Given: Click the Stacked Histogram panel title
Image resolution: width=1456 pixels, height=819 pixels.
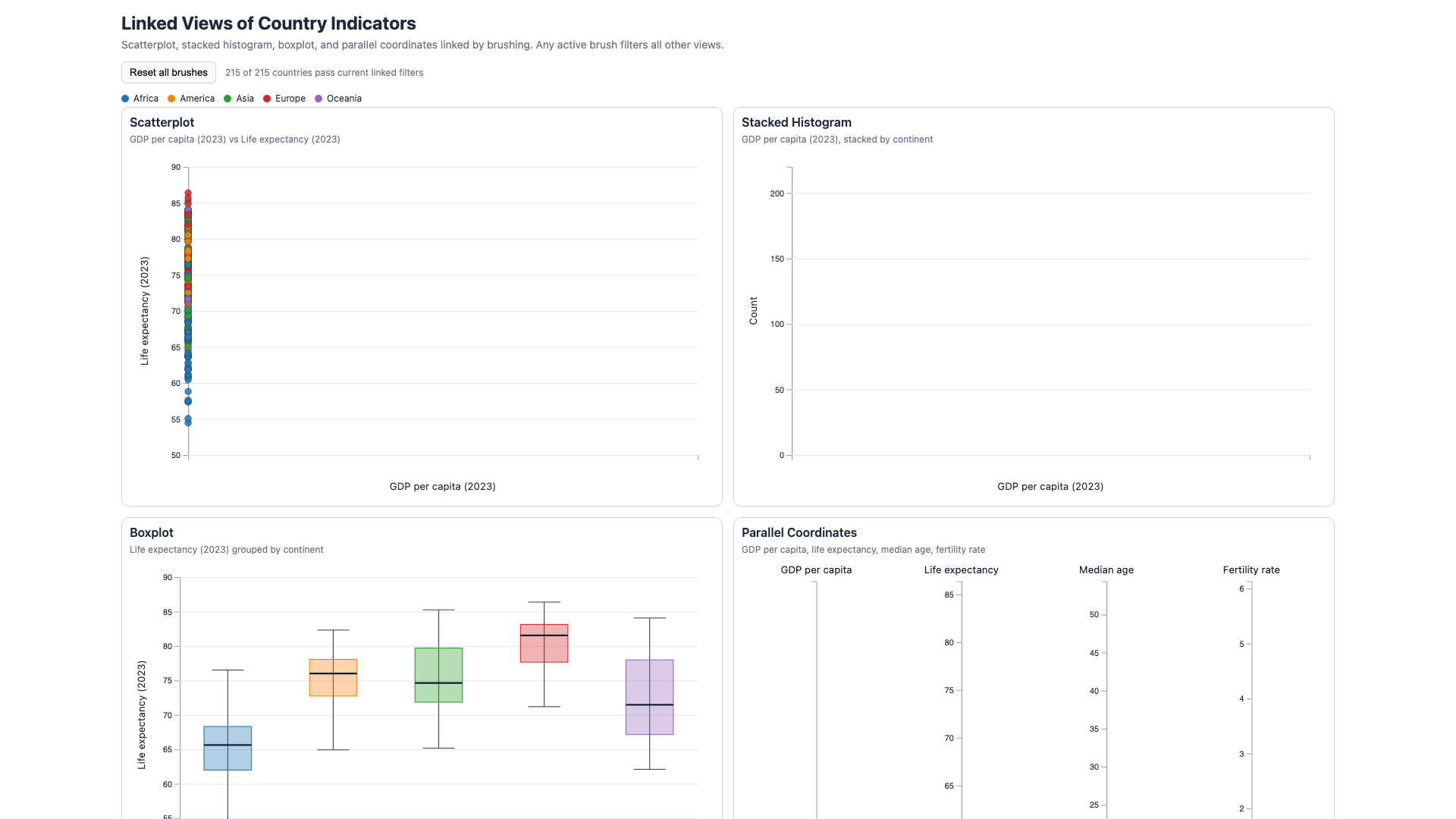Looking at the screenshot, I should point(796,122).
